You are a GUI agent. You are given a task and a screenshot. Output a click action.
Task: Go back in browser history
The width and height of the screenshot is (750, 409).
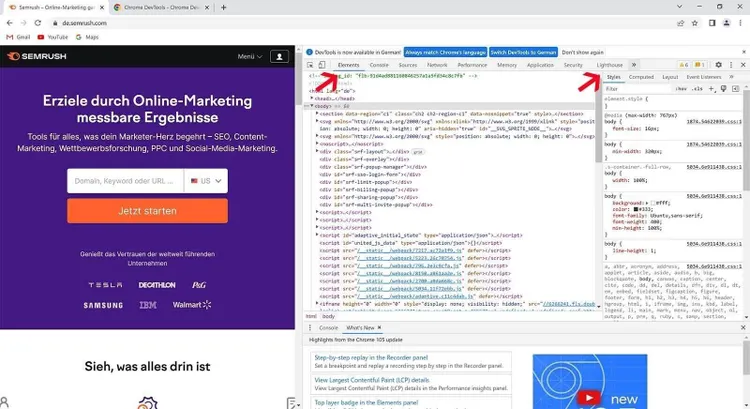tap(10, 23)
